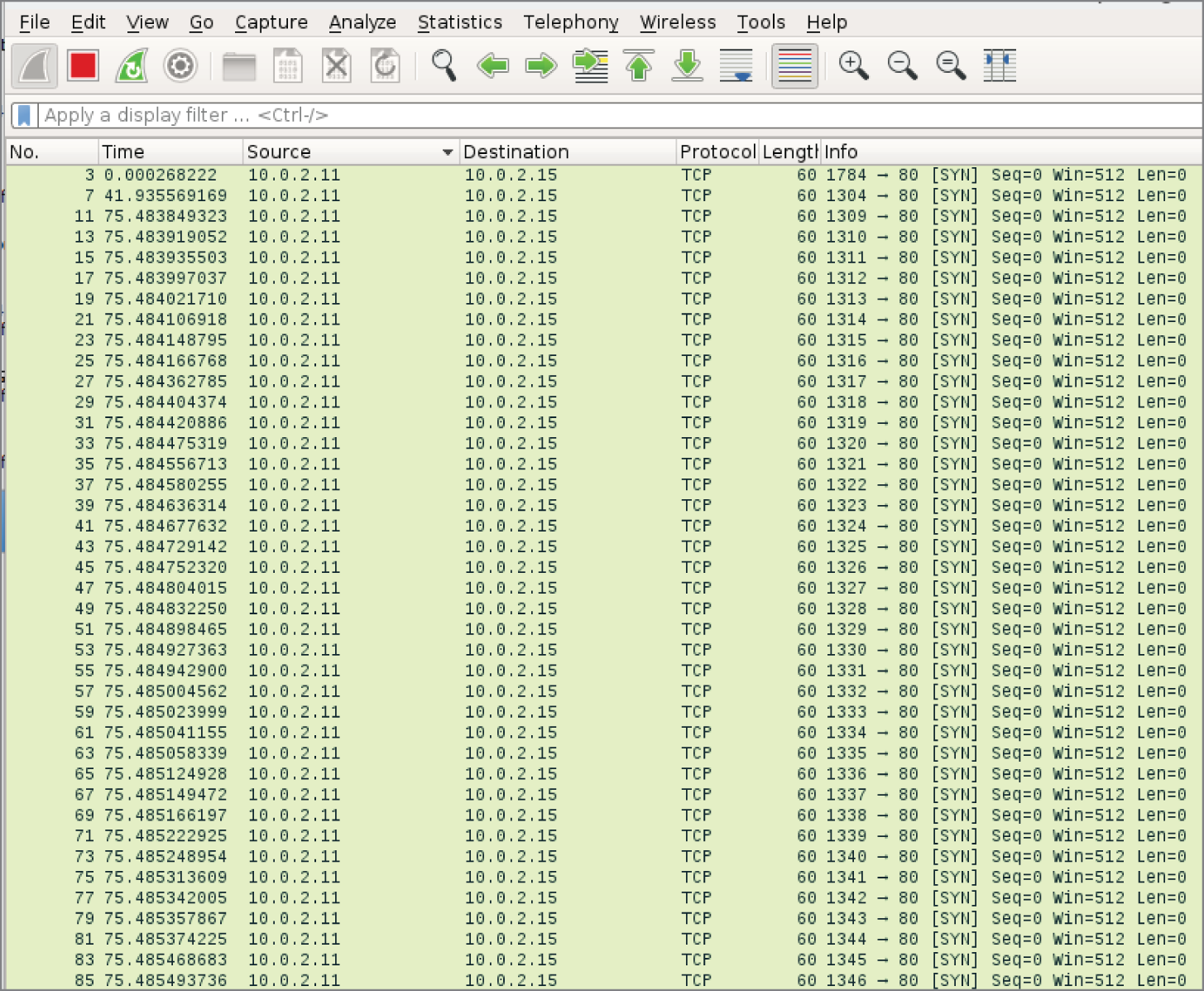Select packet at time 75.484556713

pos(604,464)
